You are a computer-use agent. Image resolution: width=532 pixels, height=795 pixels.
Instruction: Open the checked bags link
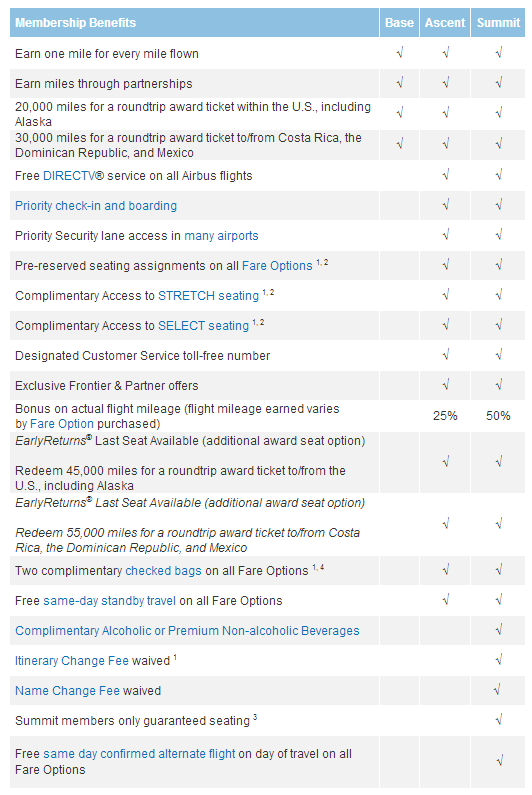(163, 571)
